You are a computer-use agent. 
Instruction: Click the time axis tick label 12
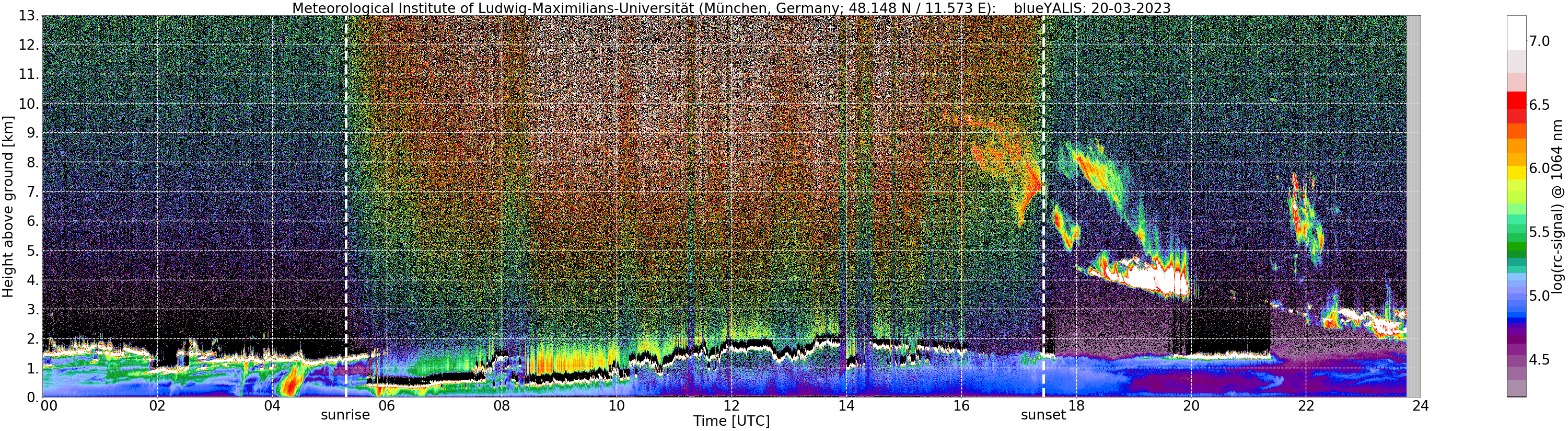pyautogui.click(x=731, y=406)
